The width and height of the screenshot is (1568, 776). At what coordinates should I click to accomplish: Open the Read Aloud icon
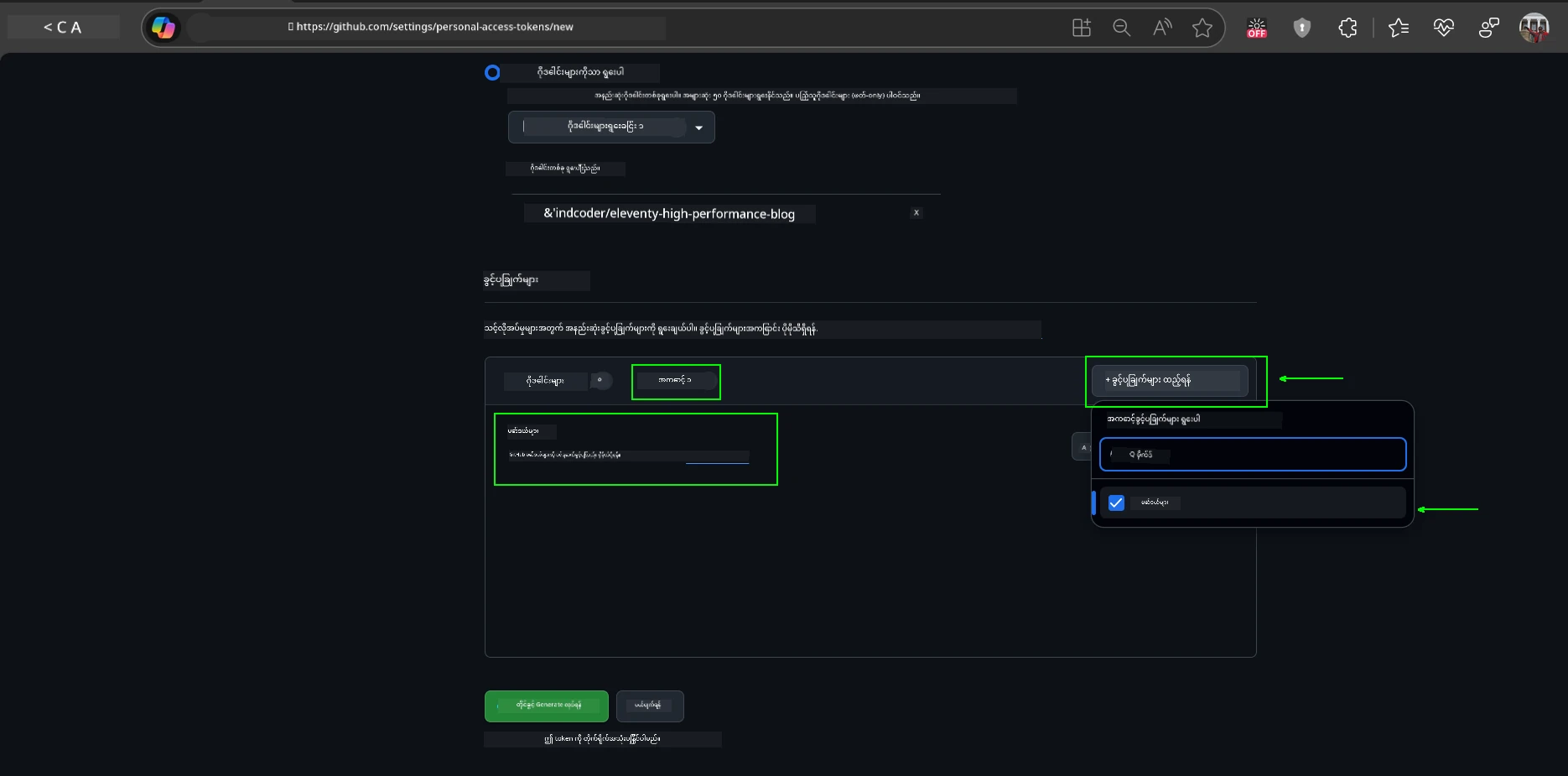1162,28
